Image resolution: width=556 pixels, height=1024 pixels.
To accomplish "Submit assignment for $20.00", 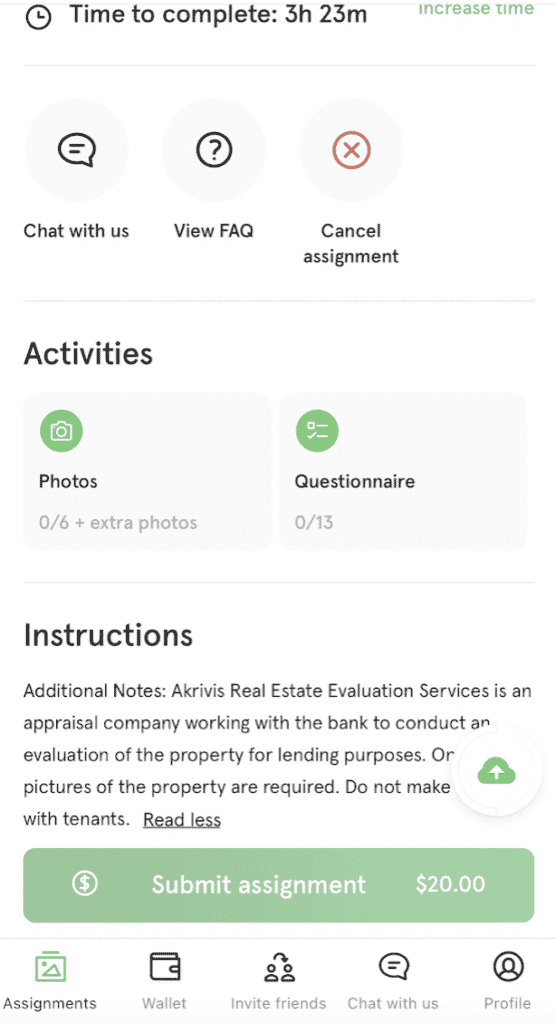I will [278, 885].
